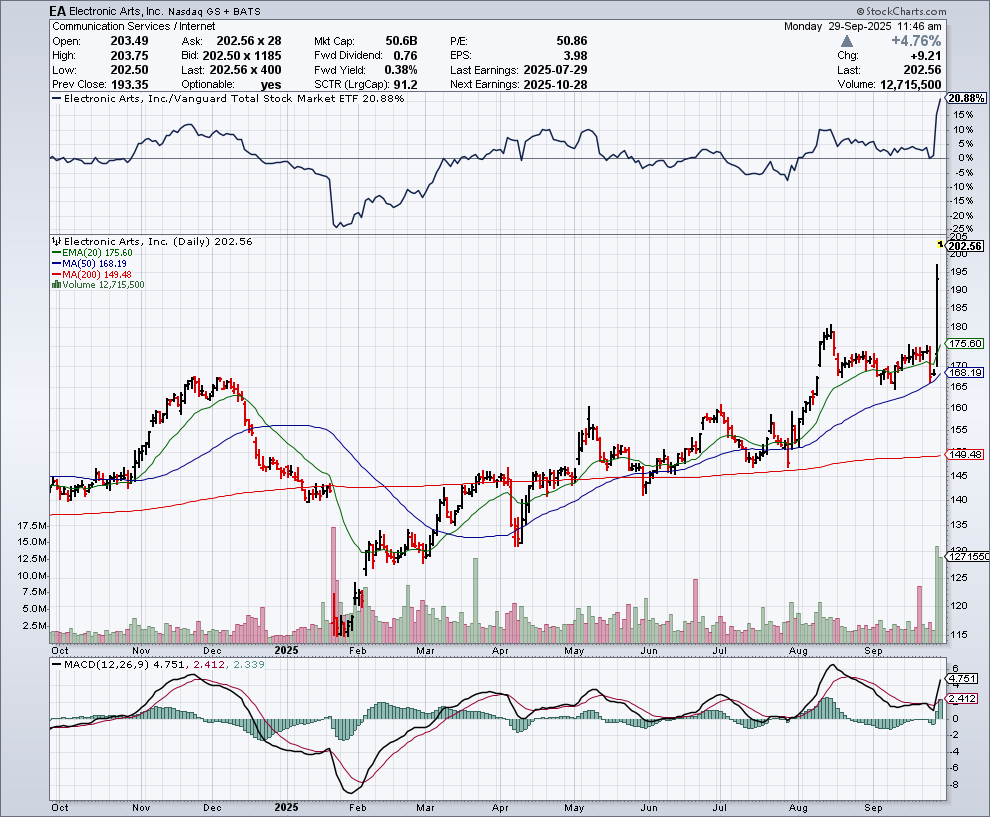
Task: Click the EMA(20) green legend line
Action: [56, 253]
